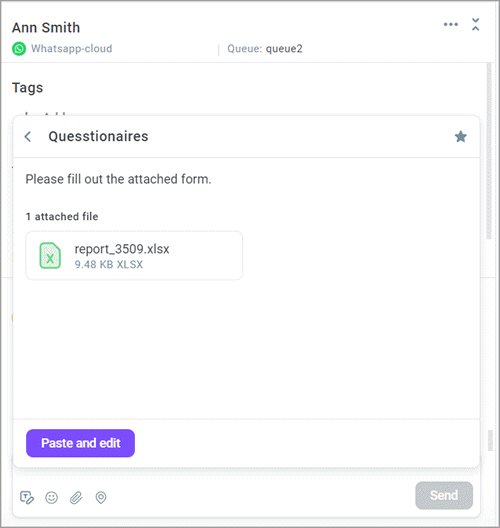Click the WhatsApp channel icon
500x528 pixels.
[x=19, y=49]
